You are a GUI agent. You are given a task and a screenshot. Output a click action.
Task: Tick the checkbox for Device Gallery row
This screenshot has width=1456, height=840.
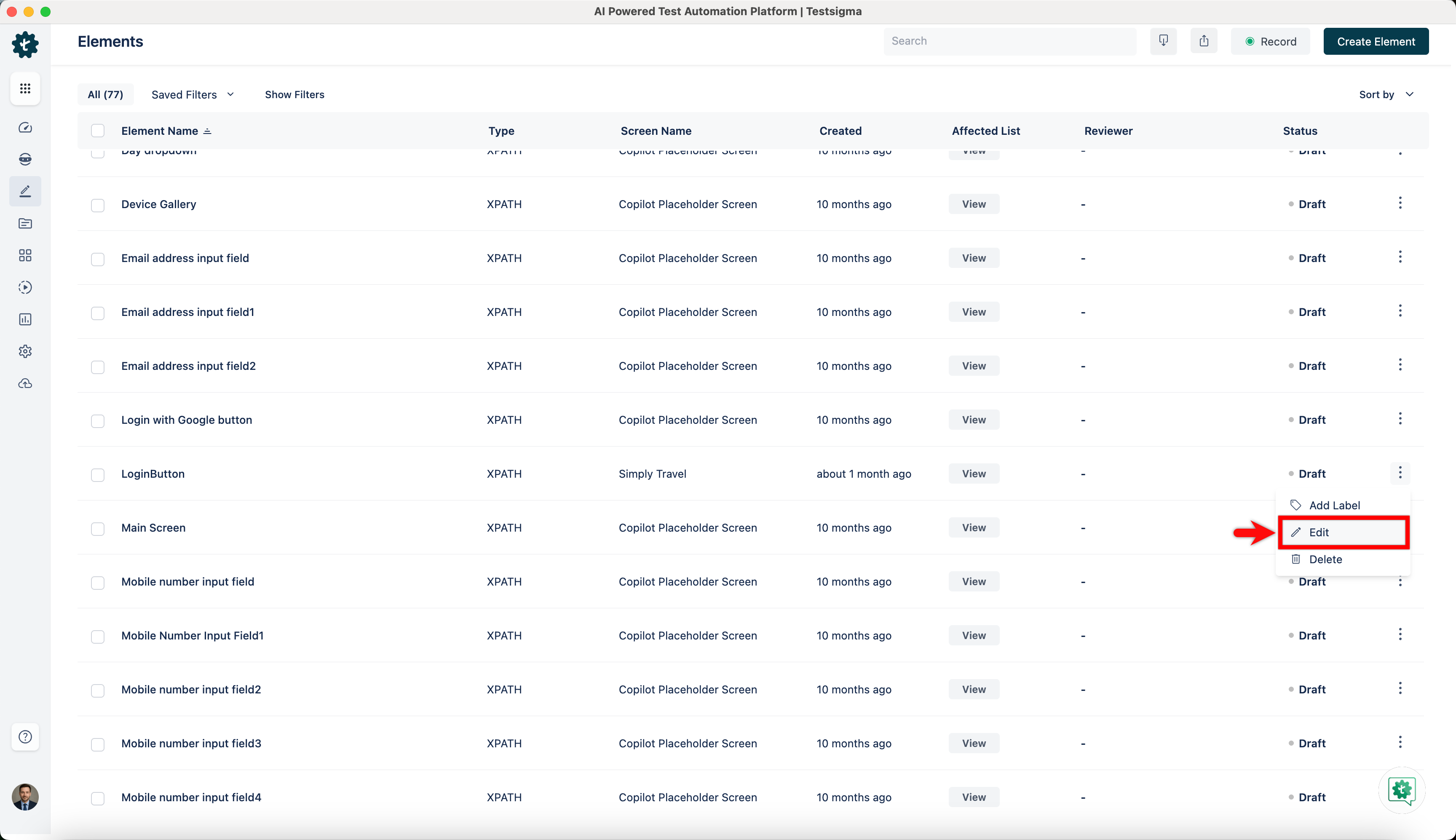(x=97, y=205)
